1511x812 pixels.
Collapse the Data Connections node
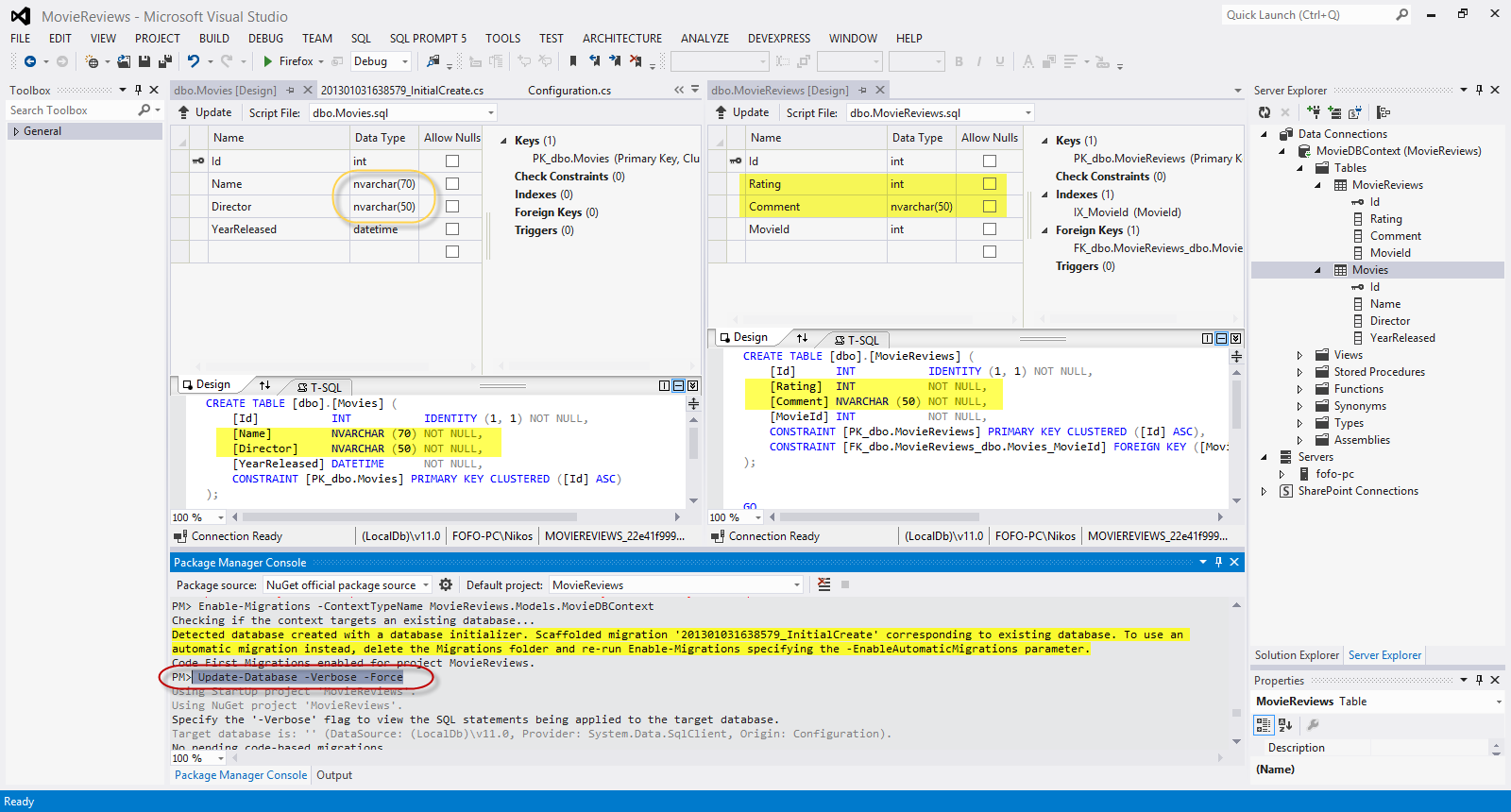click(1265, 134)
